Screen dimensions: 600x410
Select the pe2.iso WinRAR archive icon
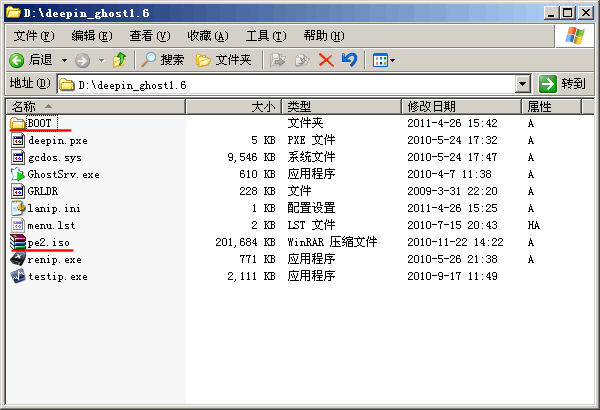click(18, 242)
